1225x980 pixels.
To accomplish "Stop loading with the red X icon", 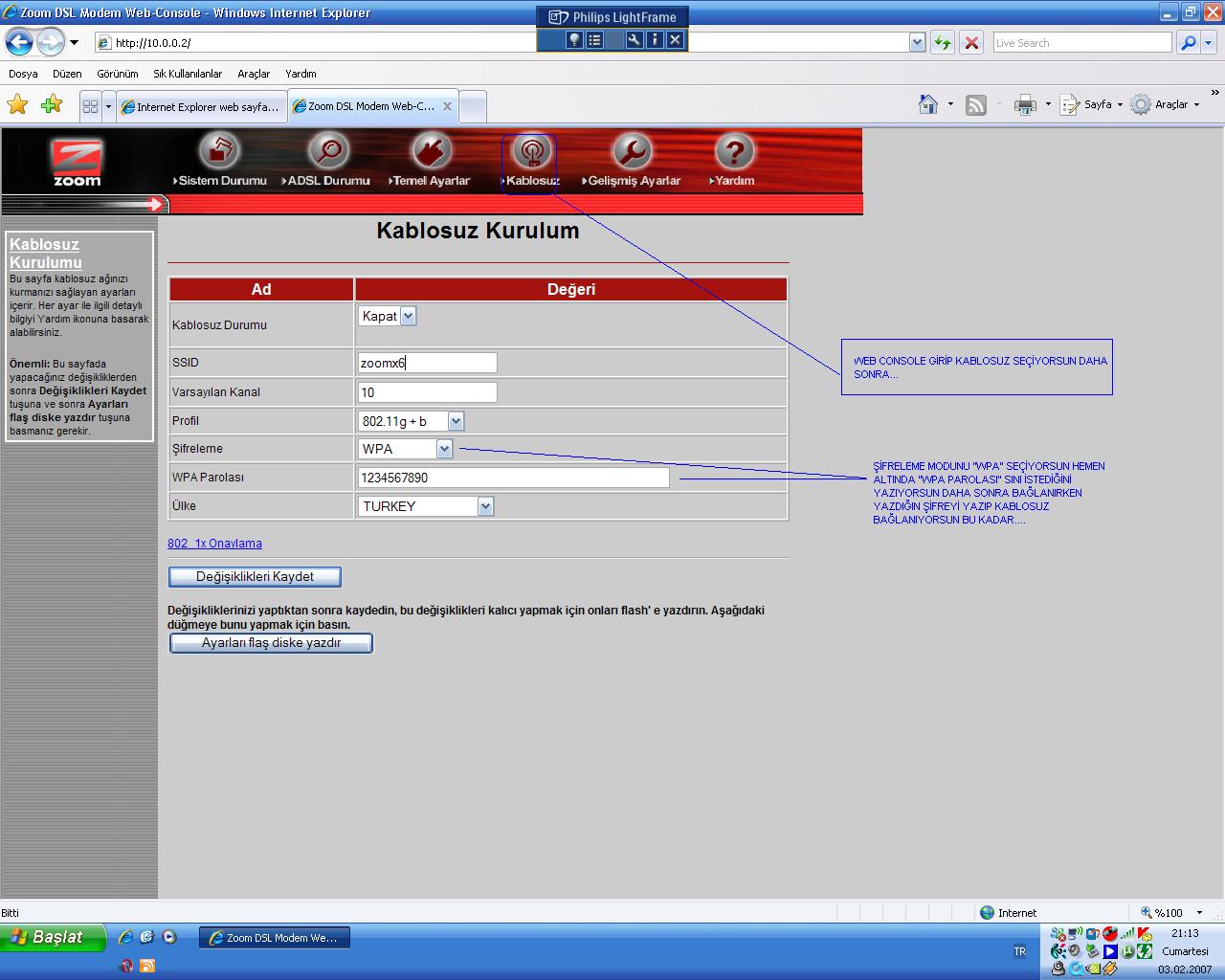I will [x=971, y=42].
